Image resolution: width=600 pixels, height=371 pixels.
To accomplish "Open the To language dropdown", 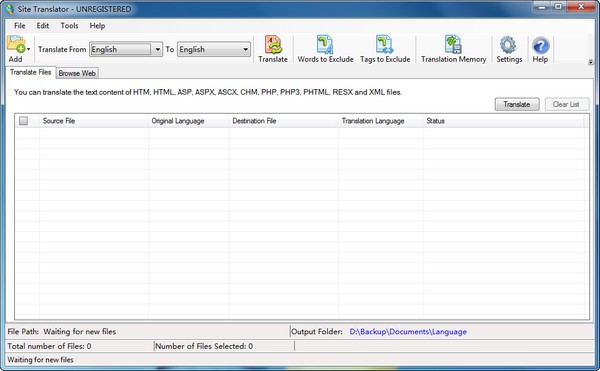I will pos(214,49).
